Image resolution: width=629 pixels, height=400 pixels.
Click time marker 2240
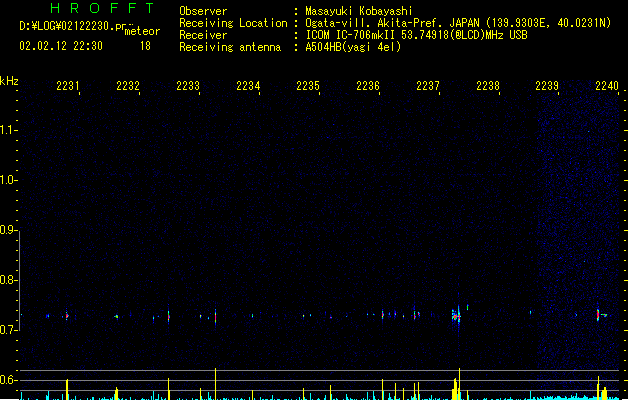tap(607, 85)
